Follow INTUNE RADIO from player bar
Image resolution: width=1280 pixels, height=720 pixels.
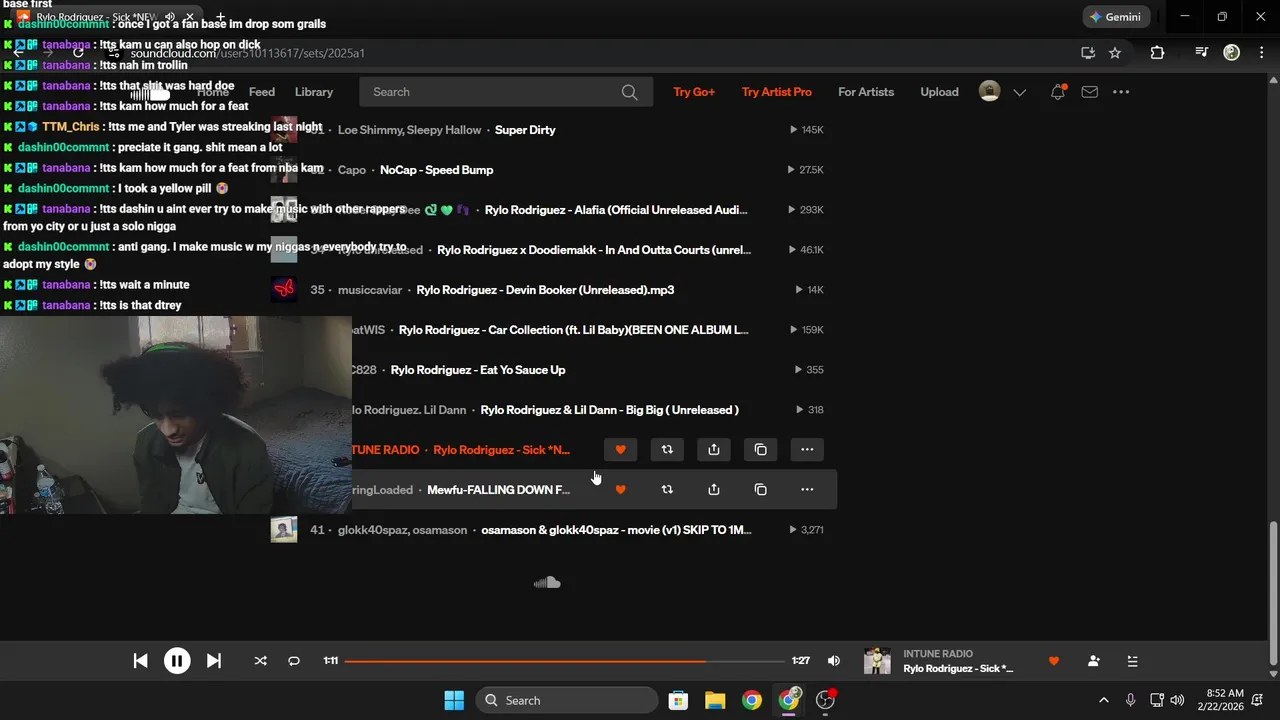(1093, 661)
